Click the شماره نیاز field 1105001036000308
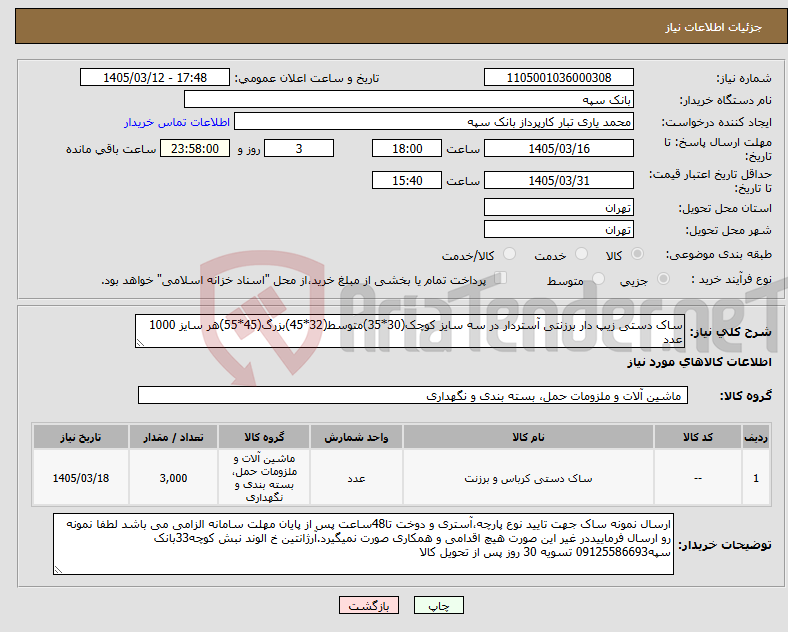The height and width of the screenshot is (632, 788). (558, 77)
